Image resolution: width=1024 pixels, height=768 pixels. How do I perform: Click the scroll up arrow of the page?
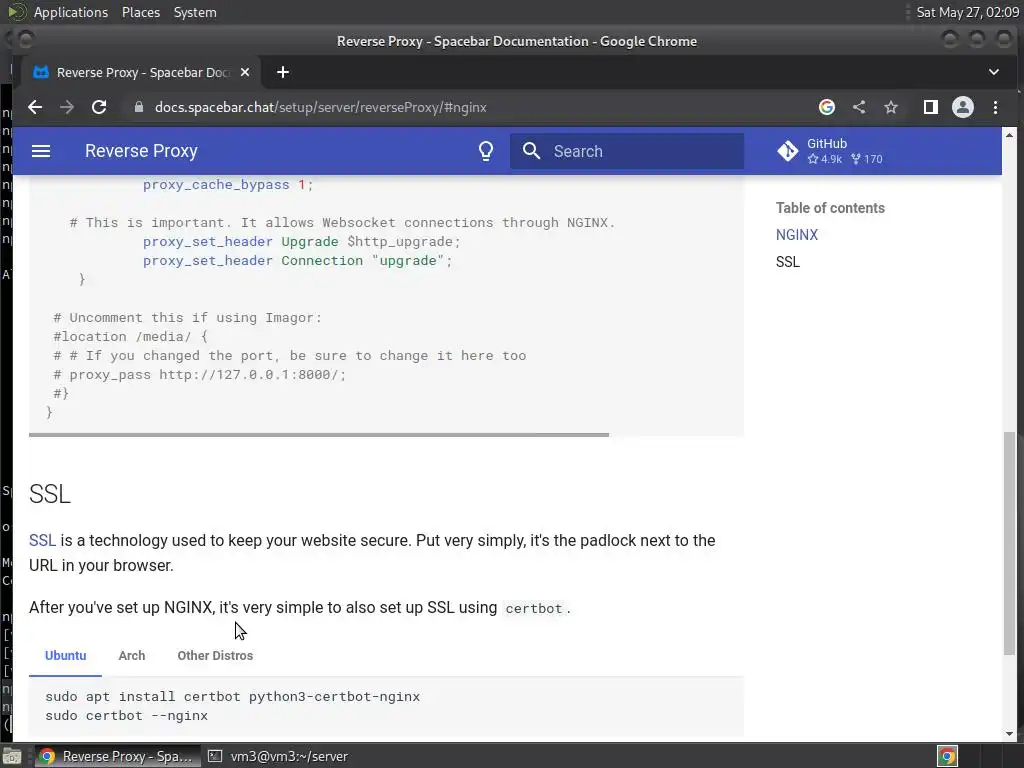coord(1010,135)
